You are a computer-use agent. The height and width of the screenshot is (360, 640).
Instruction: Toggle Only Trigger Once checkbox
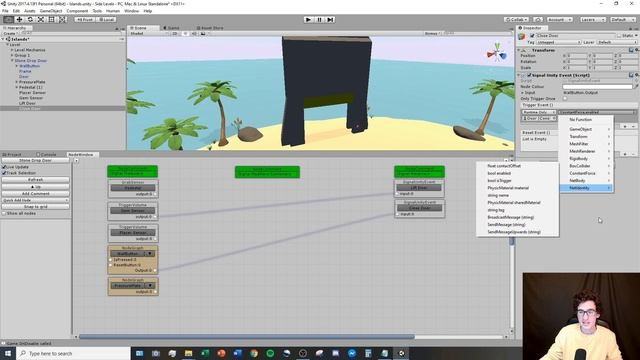pos(565,99)
